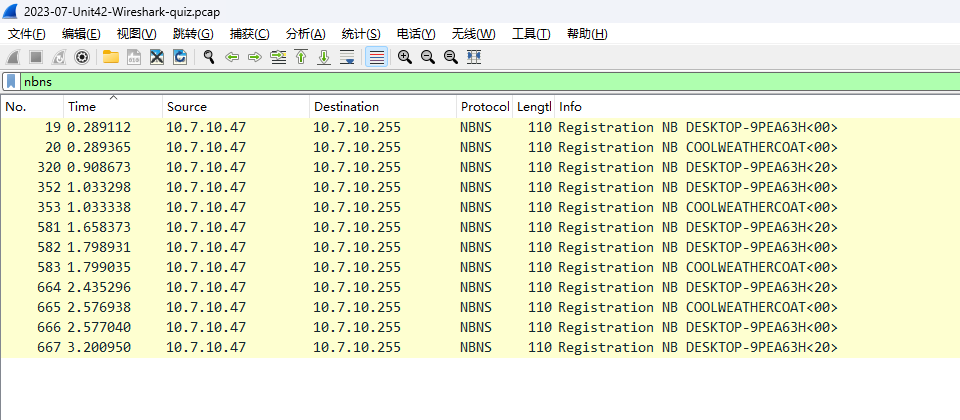
Task: Select packet 352 at time 1.033298
Action: (480, 187)
